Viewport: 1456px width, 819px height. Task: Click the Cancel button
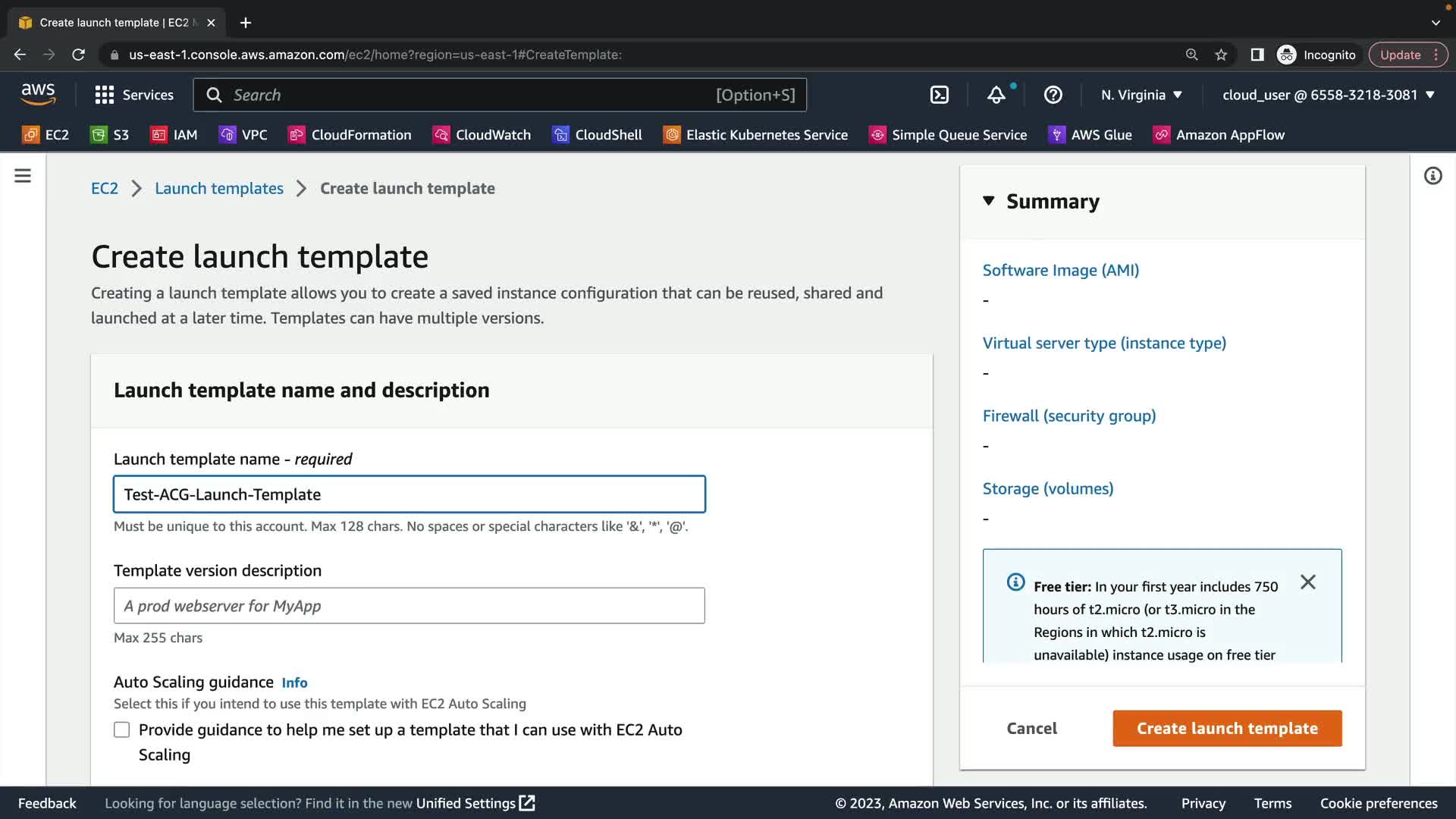coord(1031,728)
